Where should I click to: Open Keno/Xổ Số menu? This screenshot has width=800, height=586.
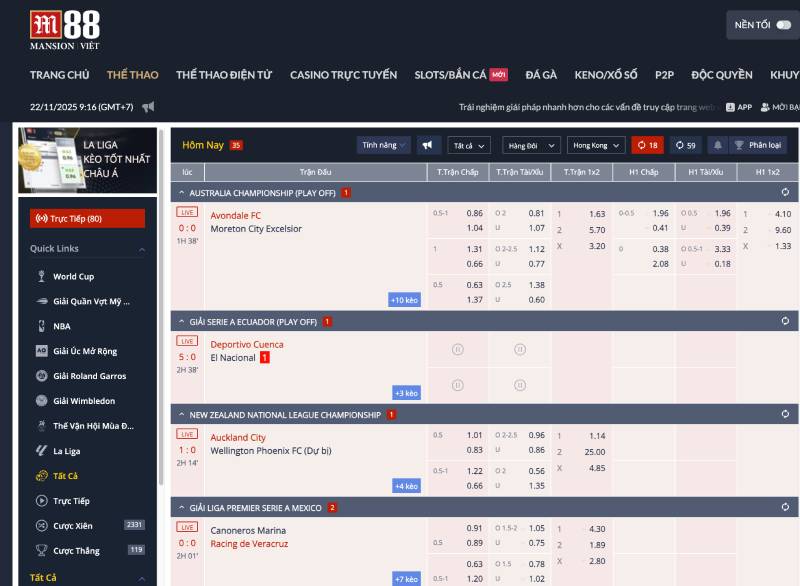click(x=606, y=75)
